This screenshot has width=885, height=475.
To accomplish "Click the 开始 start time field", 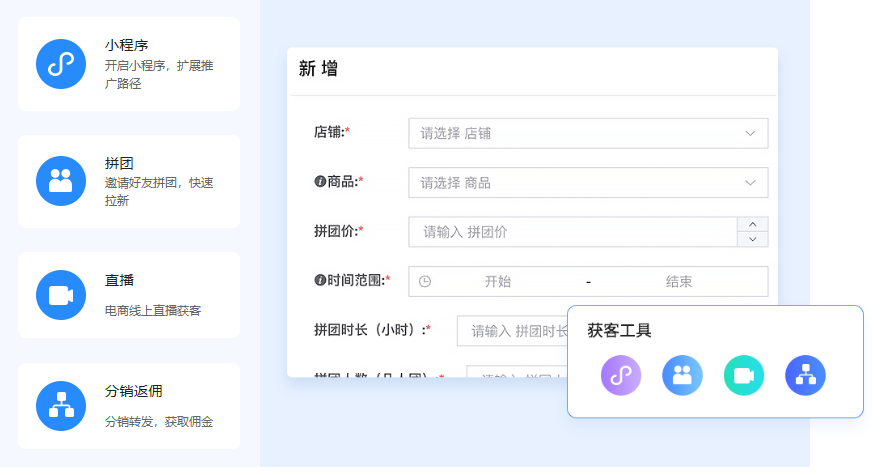I will pyautogui.click(x=498, y=282).
